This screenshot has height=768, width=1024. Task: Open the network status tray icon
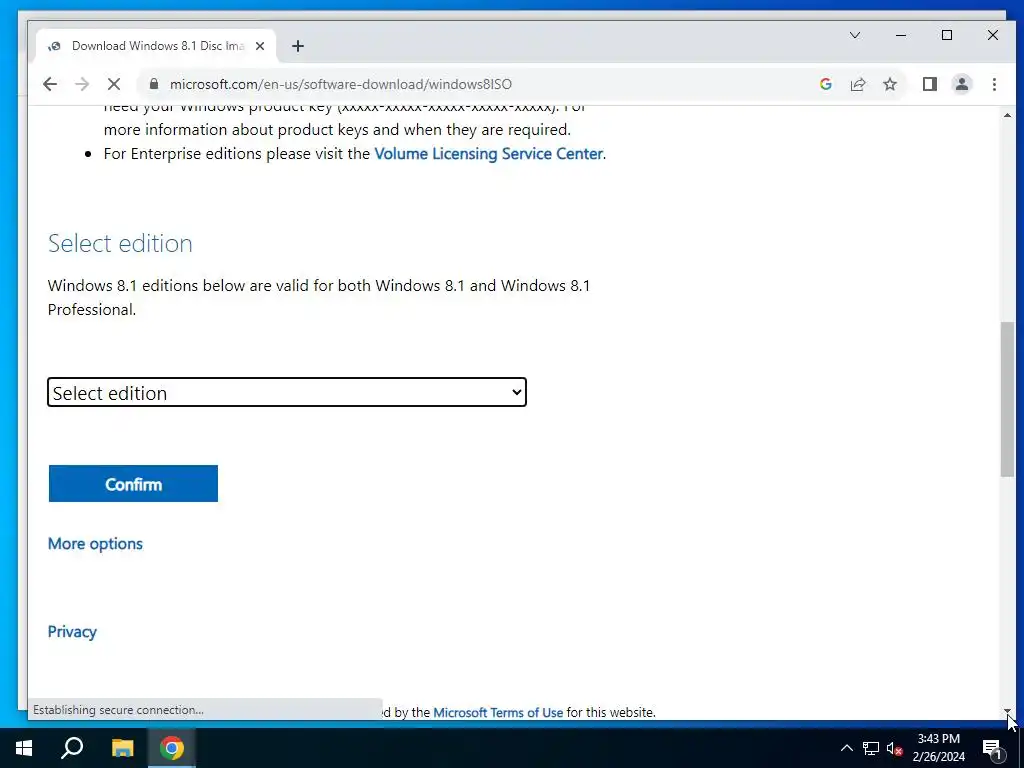(871, 748)
